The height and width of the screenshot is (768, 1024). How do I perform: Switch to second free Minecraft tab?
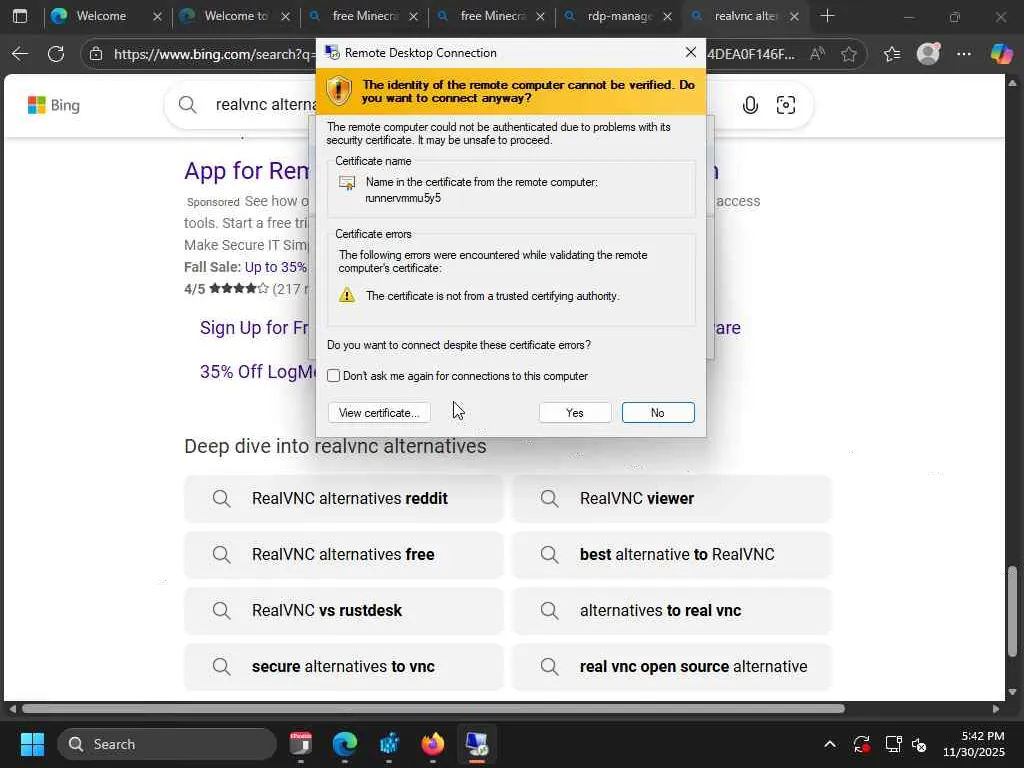(x=491, y=16)
